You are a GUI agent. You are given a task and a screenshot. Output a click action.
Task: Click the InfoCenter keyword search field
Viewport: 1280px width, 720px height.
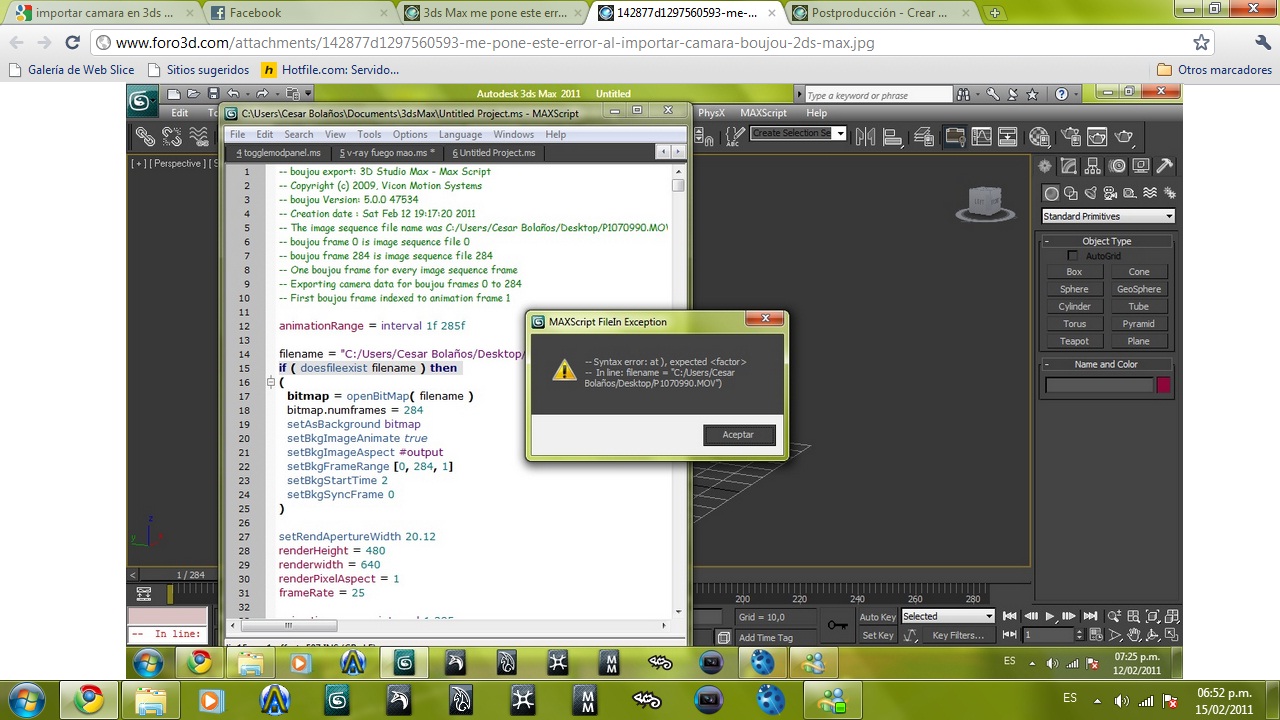[x=877, y=95]
